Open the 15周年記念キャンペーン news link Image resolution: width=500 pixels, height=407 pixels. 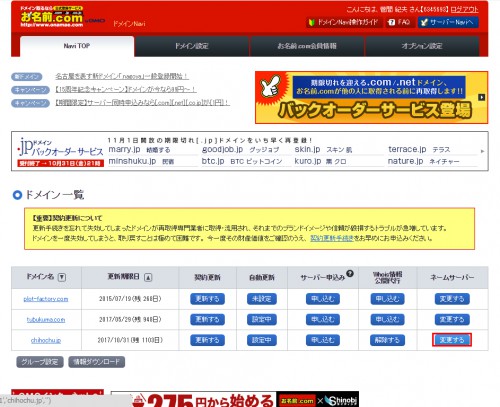126,90
